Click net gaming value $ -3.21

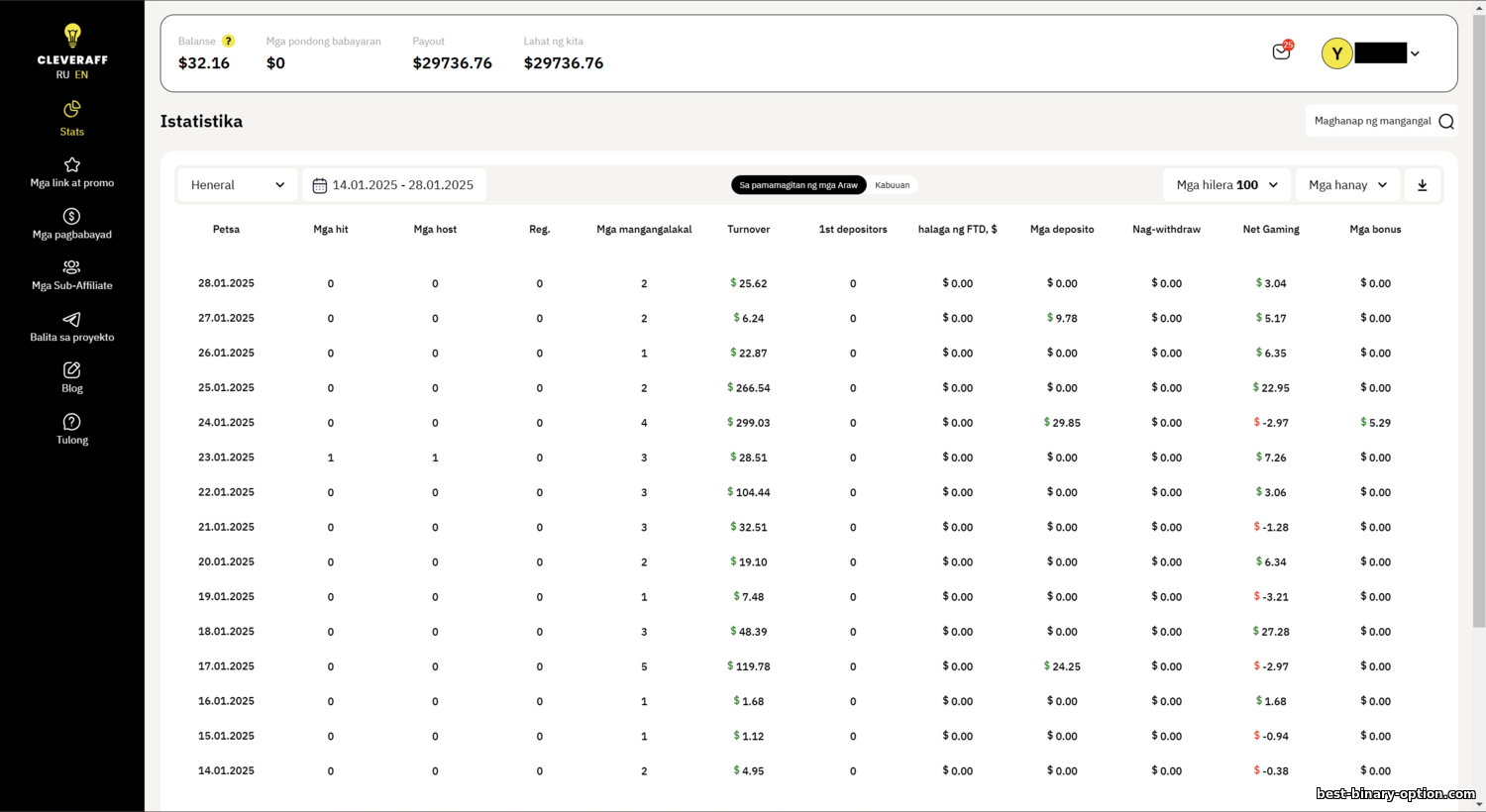coord(1271,597)
